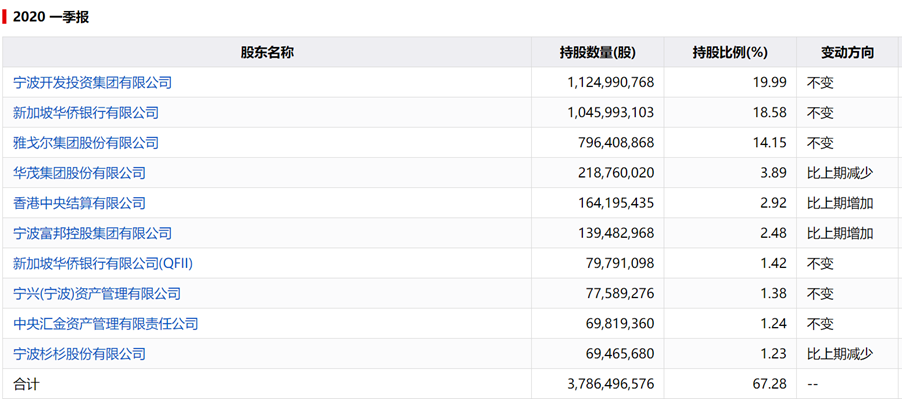Select percentage value 1.24
902x399 pixels.
point(775,324)
